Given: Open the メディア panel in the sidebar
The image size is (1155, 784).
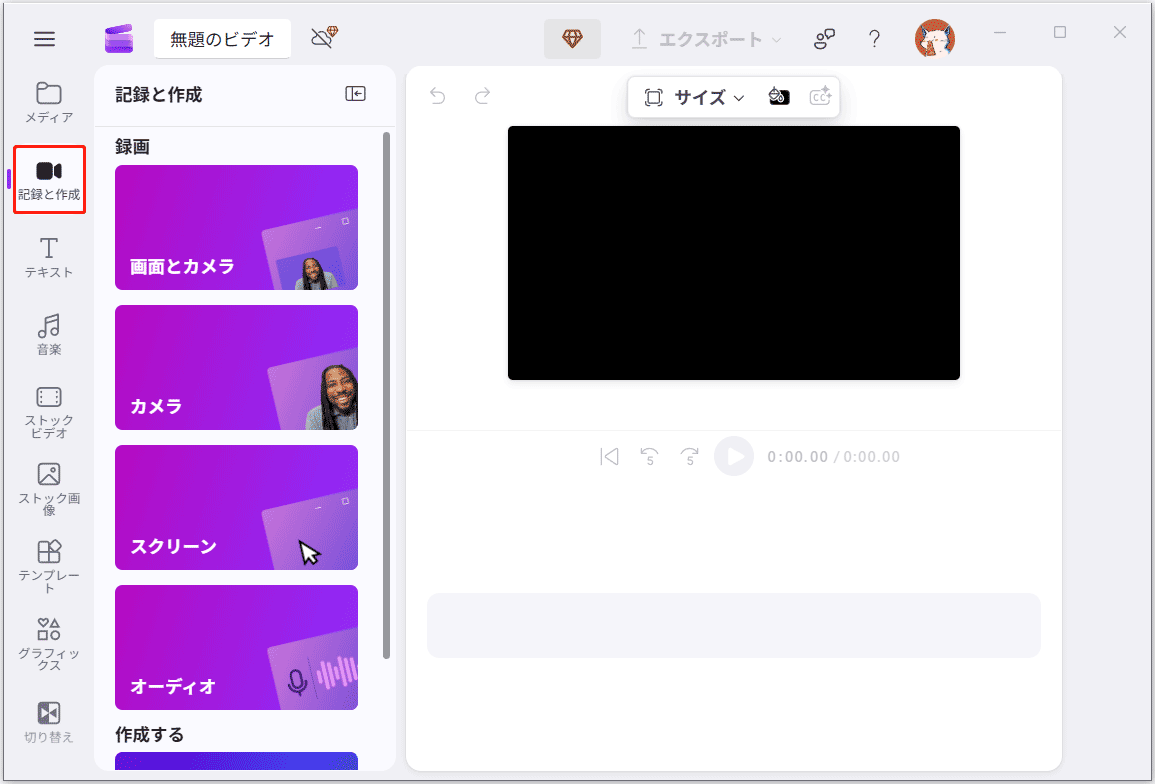Looking at the screenshot, I should tap(47, 103).
